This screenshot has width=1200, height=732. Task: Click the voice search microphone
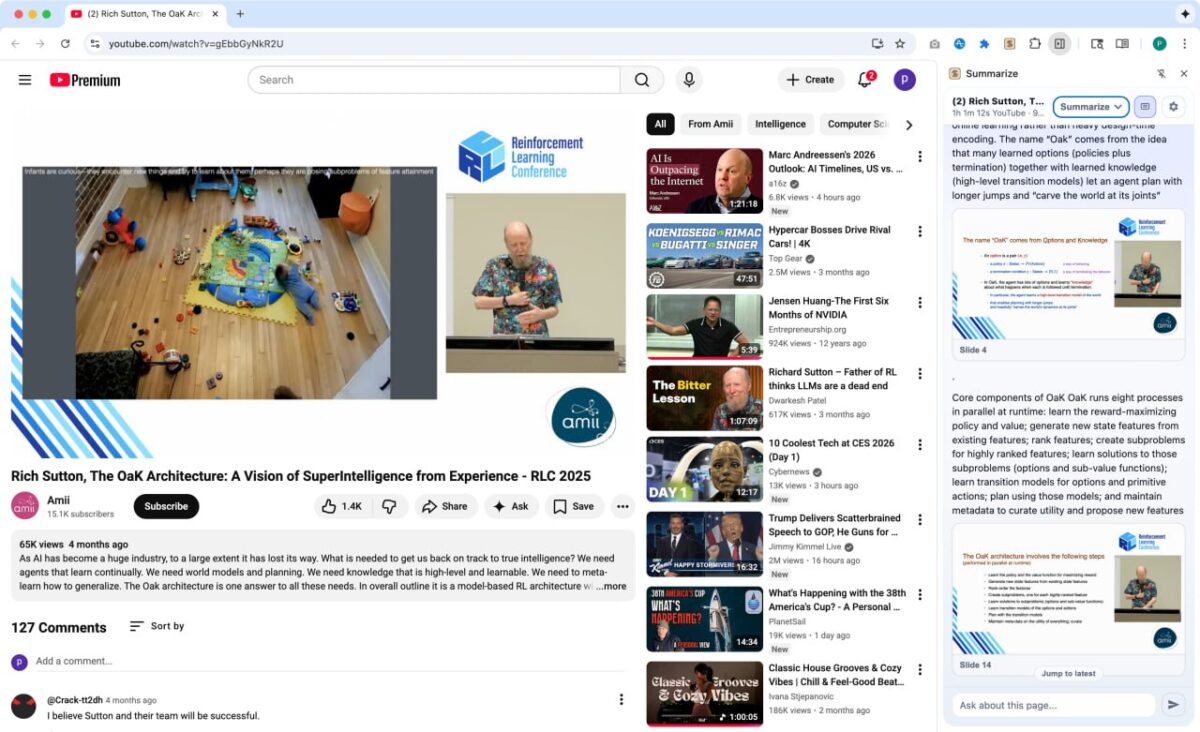tap(689, 80)
